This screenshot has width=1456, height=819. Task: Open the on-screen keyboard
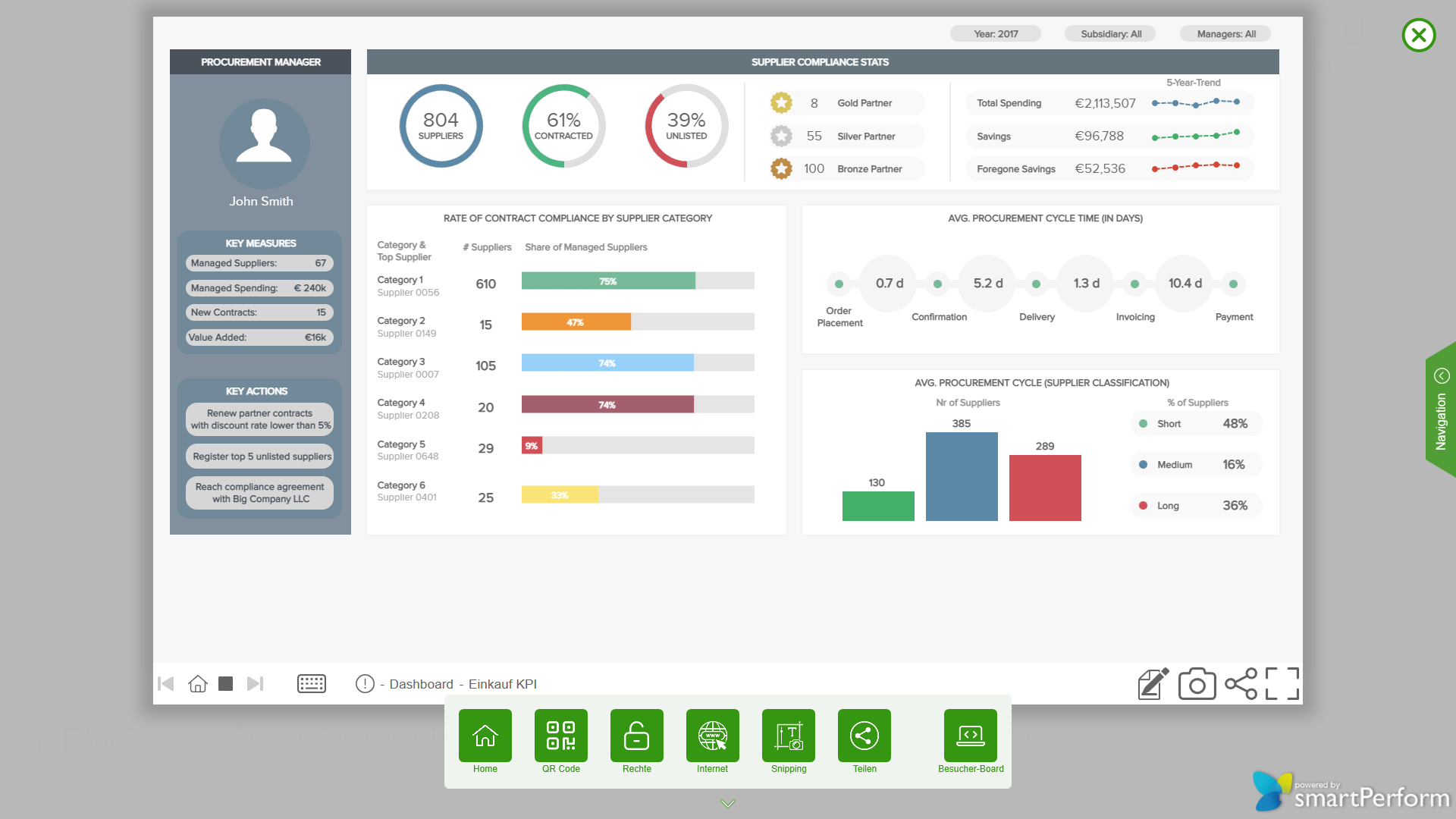tap(311, 684)
